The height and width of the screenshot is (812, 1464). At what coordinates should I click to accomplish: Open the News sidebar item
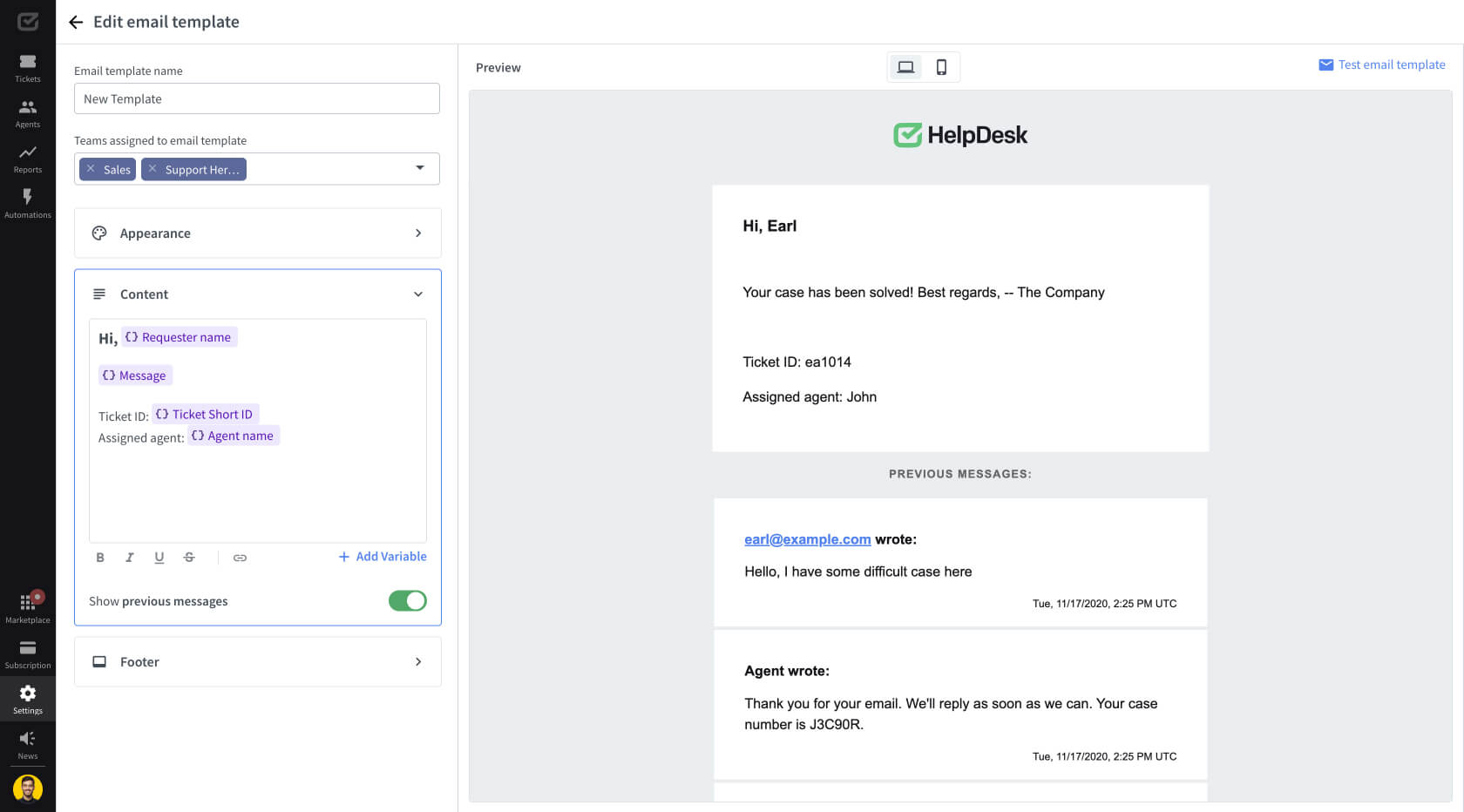(x=28, y=744)
